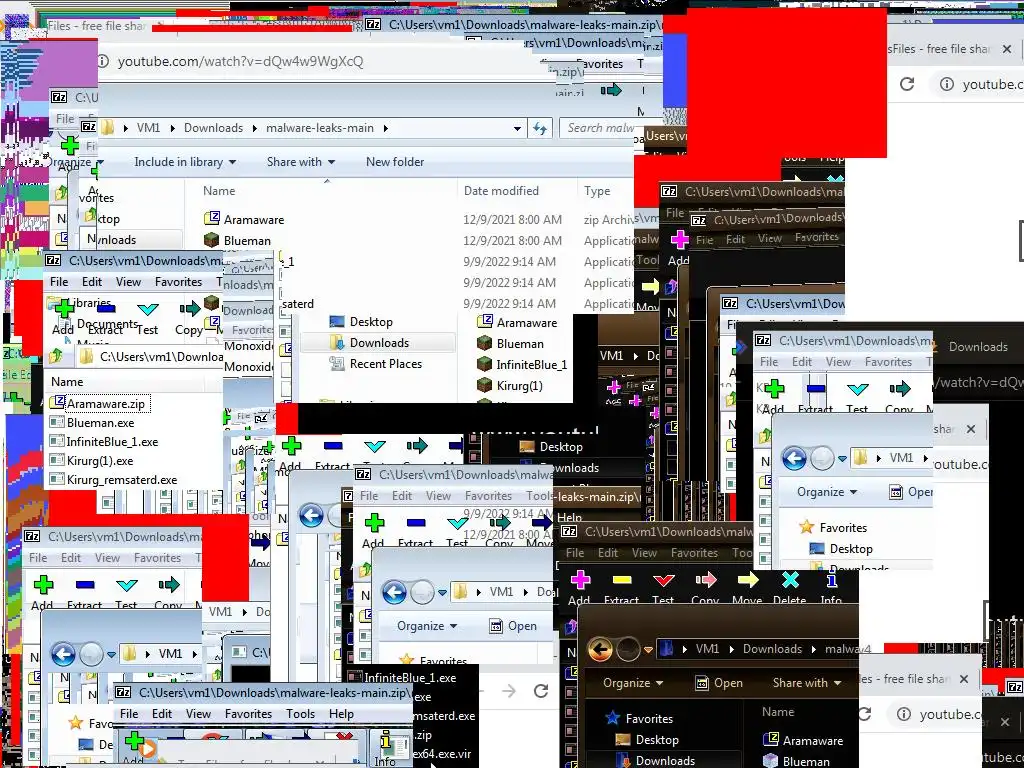
Task: Click Copy icon in 7-Zip window listing Aramaware.zip
Action: coord(189,308)
